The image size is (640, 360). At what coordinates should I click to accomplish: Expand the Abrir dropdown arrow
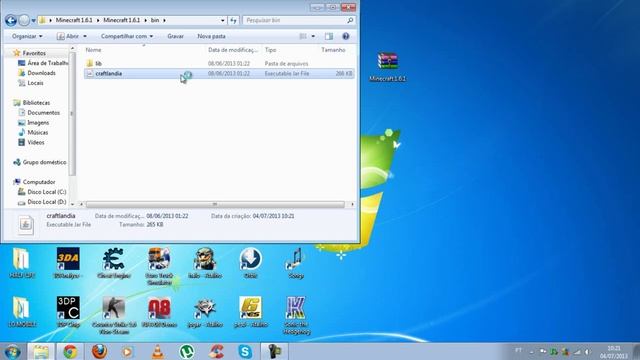click(85, 36)
